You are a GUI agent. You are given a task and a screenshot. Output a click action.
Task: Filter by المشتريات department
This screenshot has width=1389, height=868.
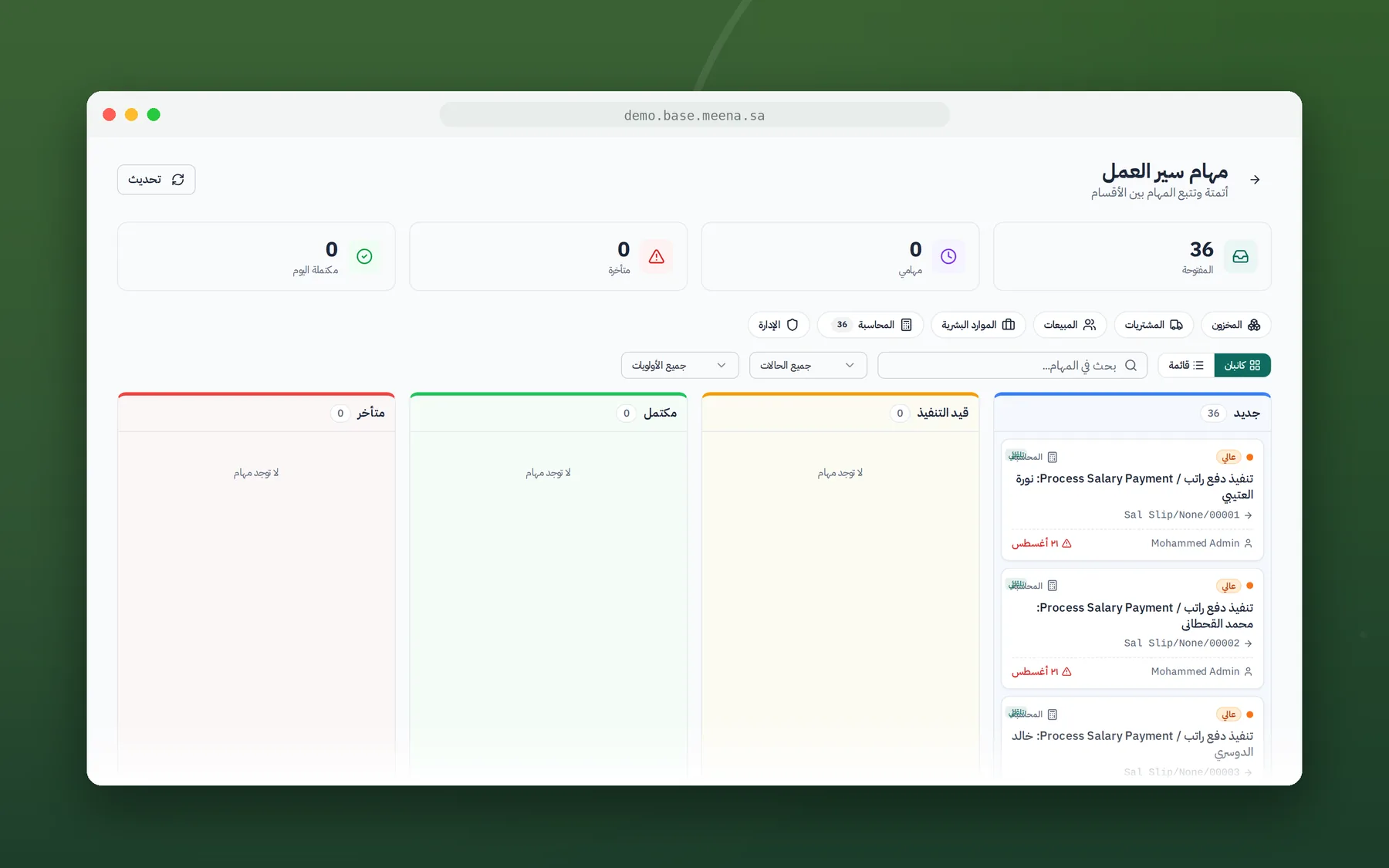click(x=1154, y=325)
